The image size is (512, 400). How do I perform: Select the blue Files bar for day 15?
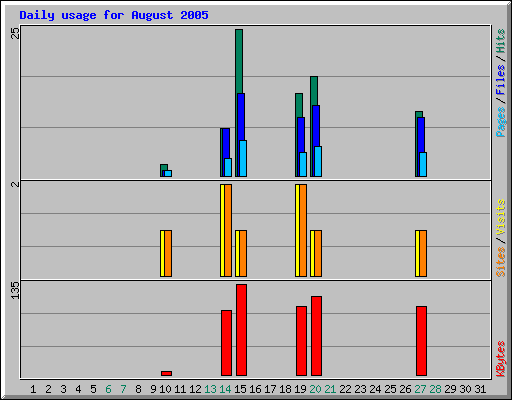(241, 117)
